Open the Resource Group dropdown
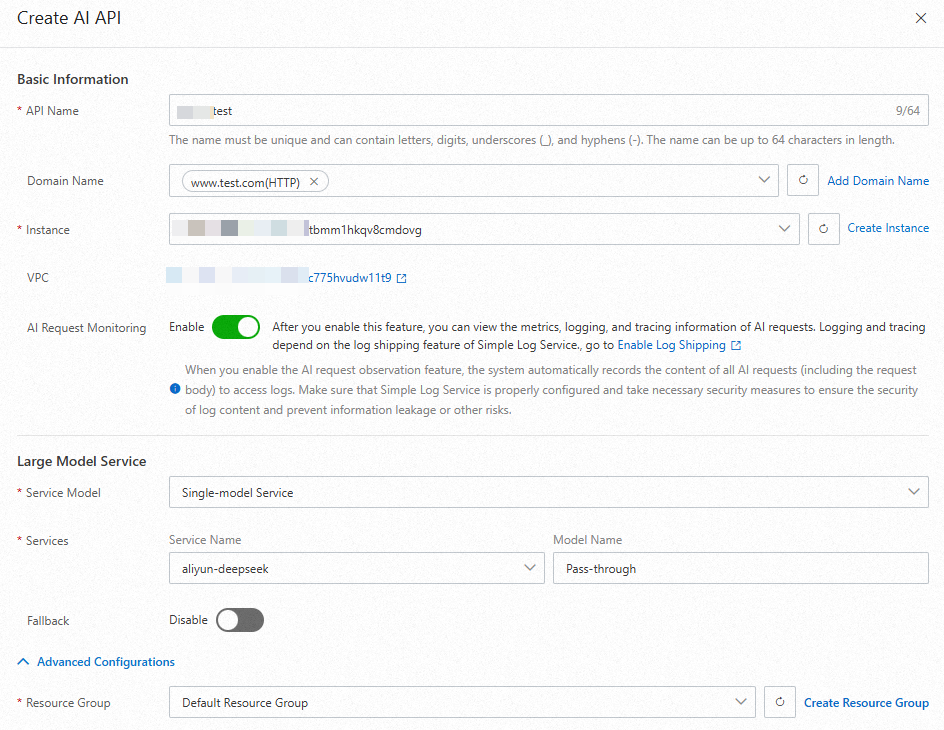 click(740, 702)
